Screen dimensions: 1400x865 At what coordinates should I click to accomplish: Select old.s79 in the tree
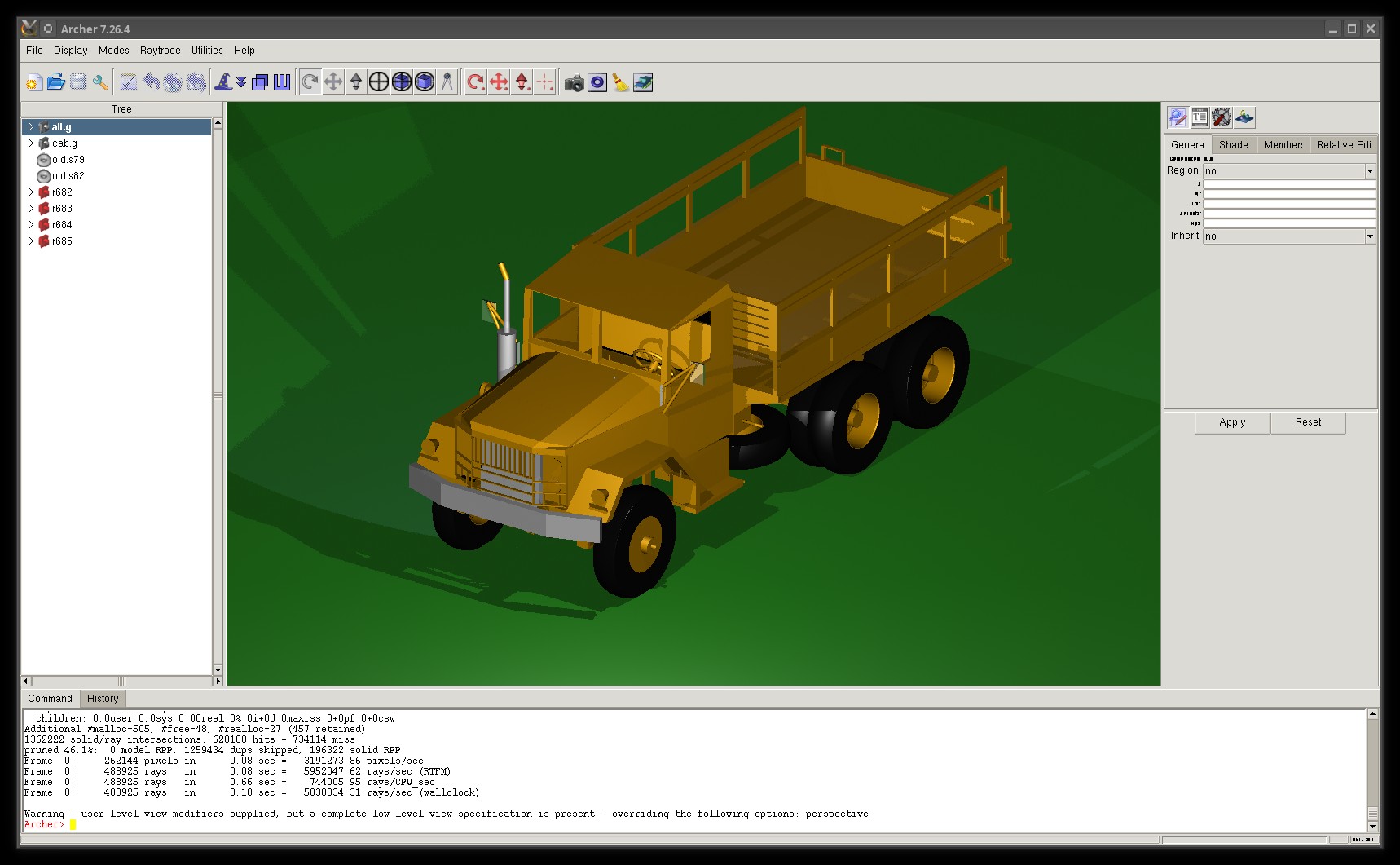[x=68, y=160]
